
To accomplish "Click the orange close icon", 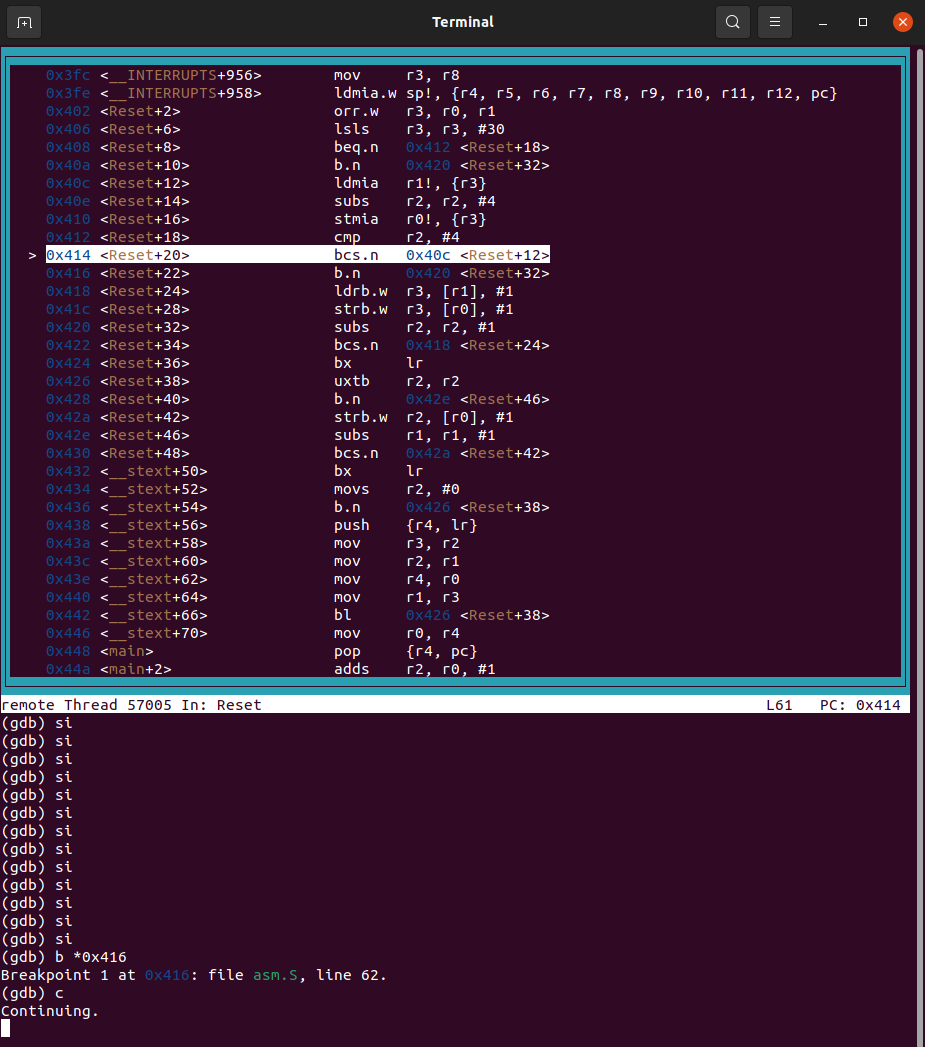I will pos(902,21).
